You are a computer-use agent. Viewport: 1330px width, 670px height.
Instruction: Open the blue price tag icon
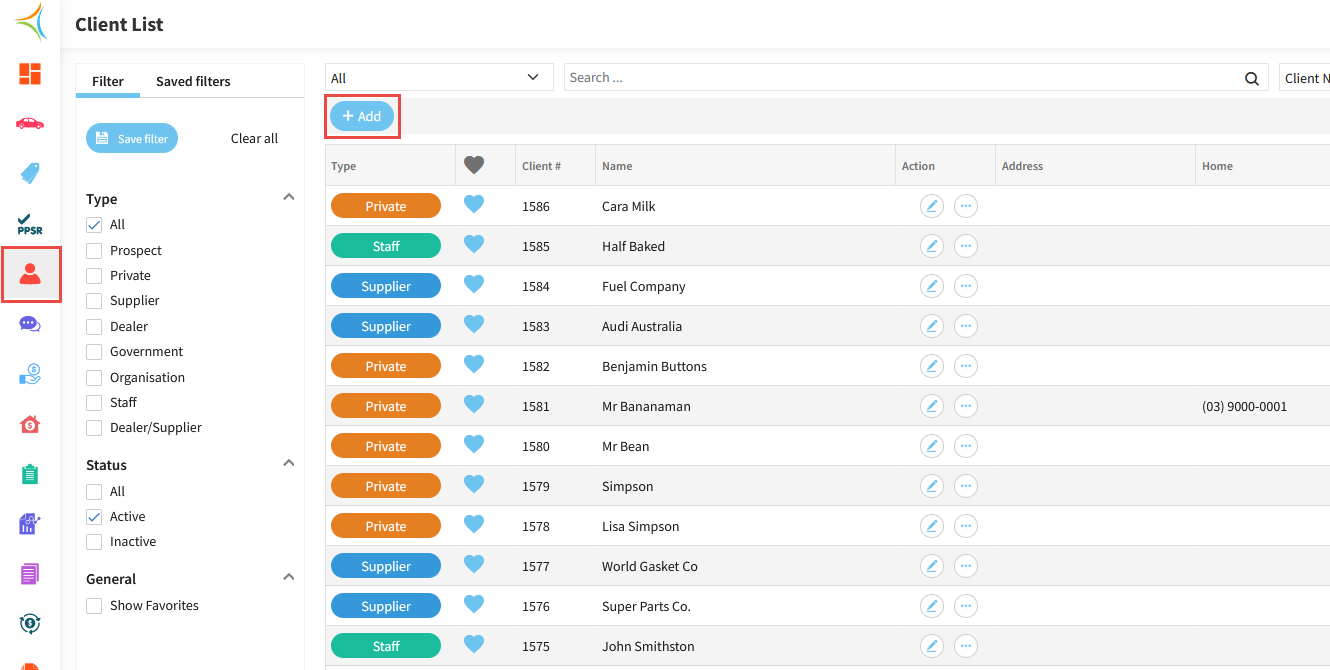(x=30, y=173)
